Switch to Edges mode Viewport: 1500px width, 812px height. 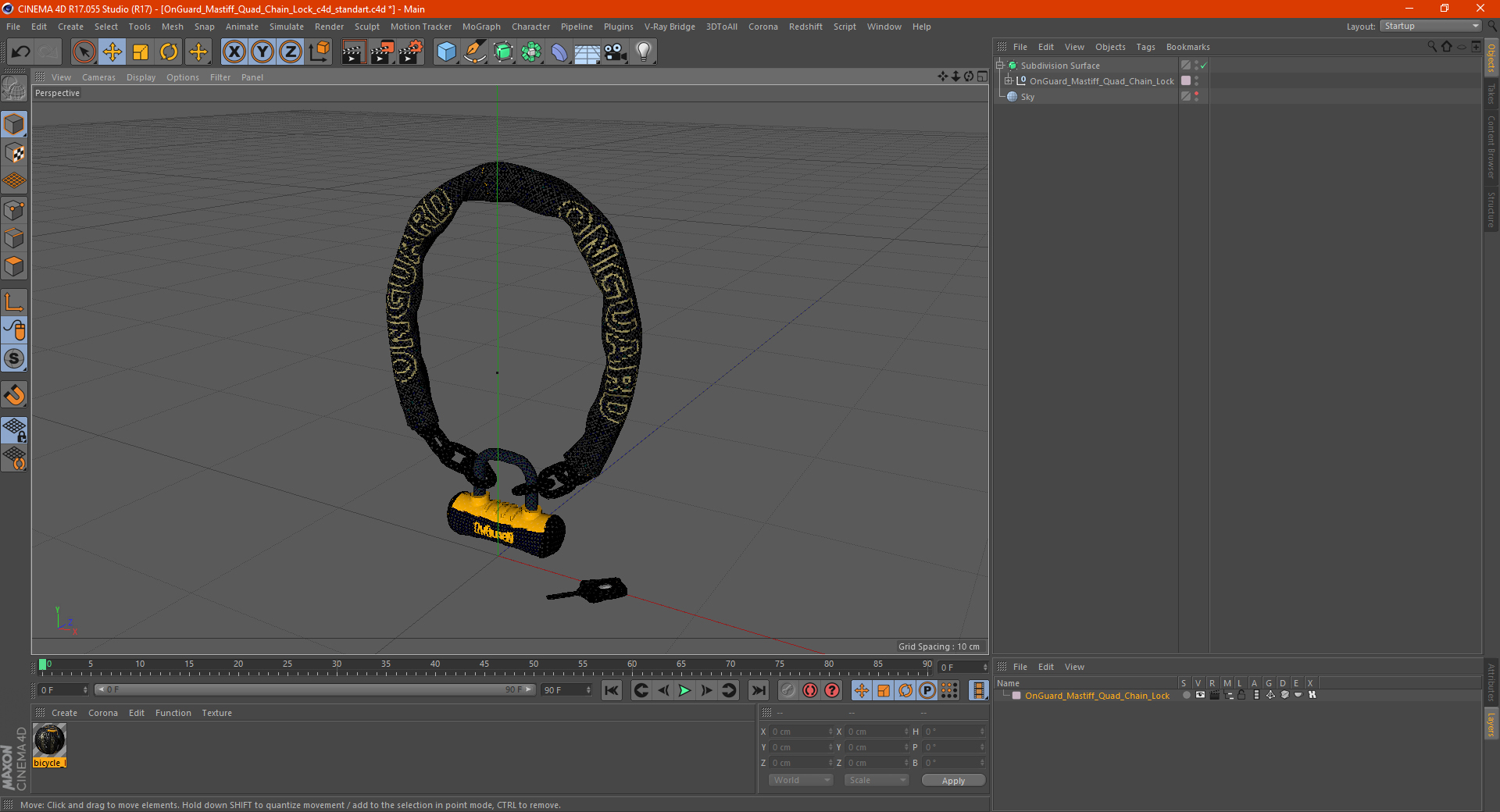[x=14, y=238]
